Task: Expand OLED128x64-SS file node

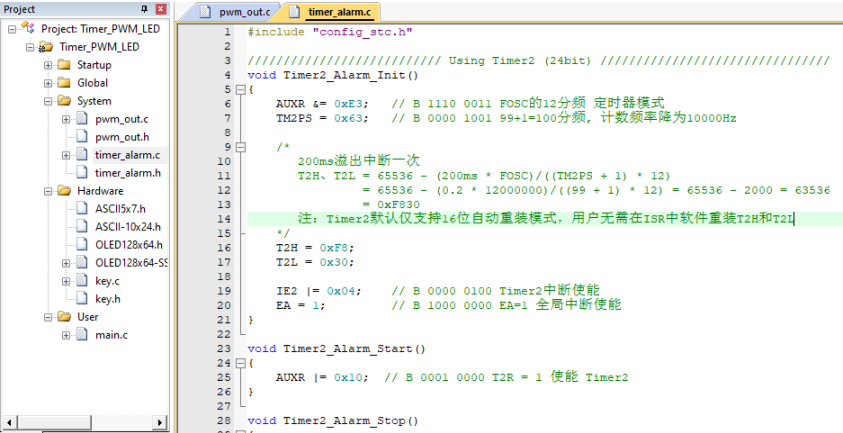Action: tap(66, 263)
